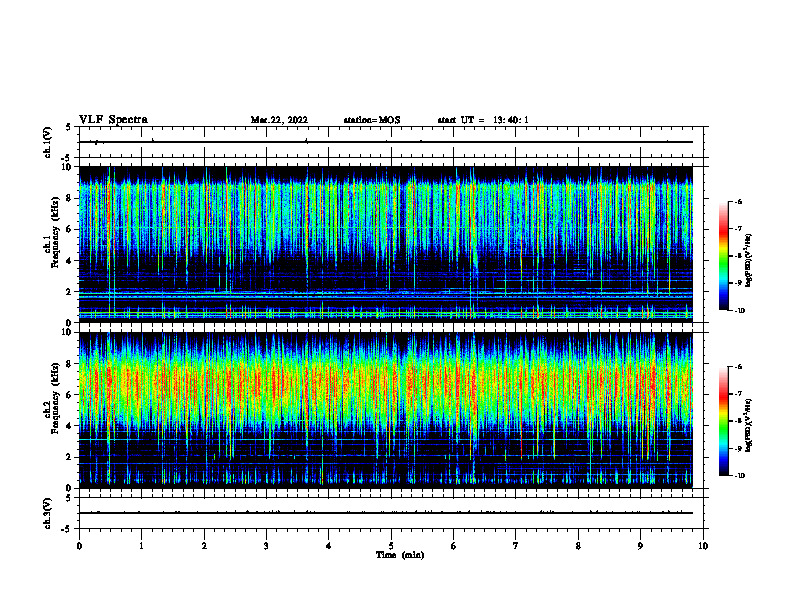Click the ch.2 spectrogram color bar

(724, 421)
